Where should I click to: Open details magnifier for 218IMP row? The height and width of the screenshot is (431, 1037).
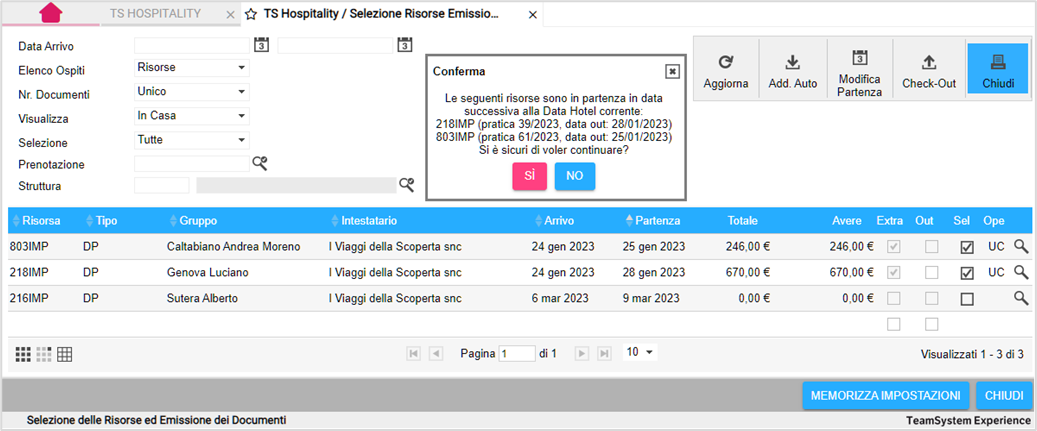coord(1022,272)
